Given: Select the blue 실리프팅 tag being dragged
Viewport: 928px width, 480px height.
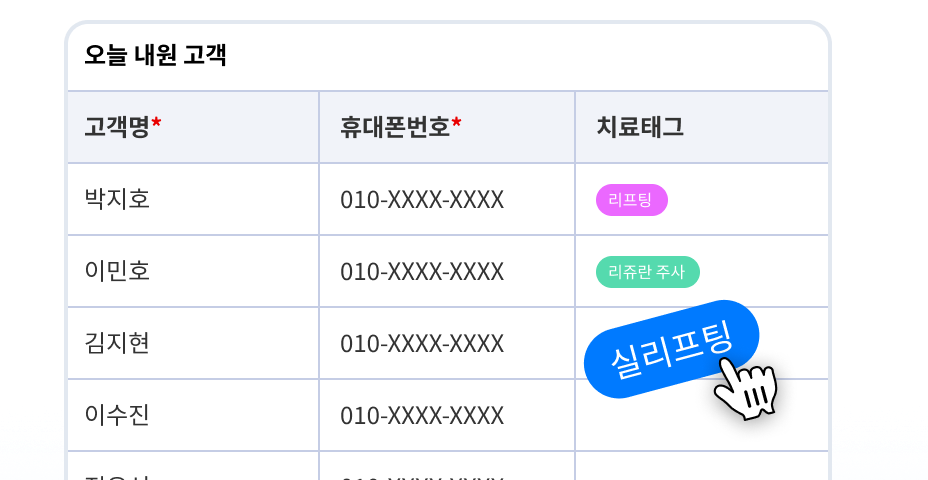Looking at the screenshot, I should coord(671,349).
